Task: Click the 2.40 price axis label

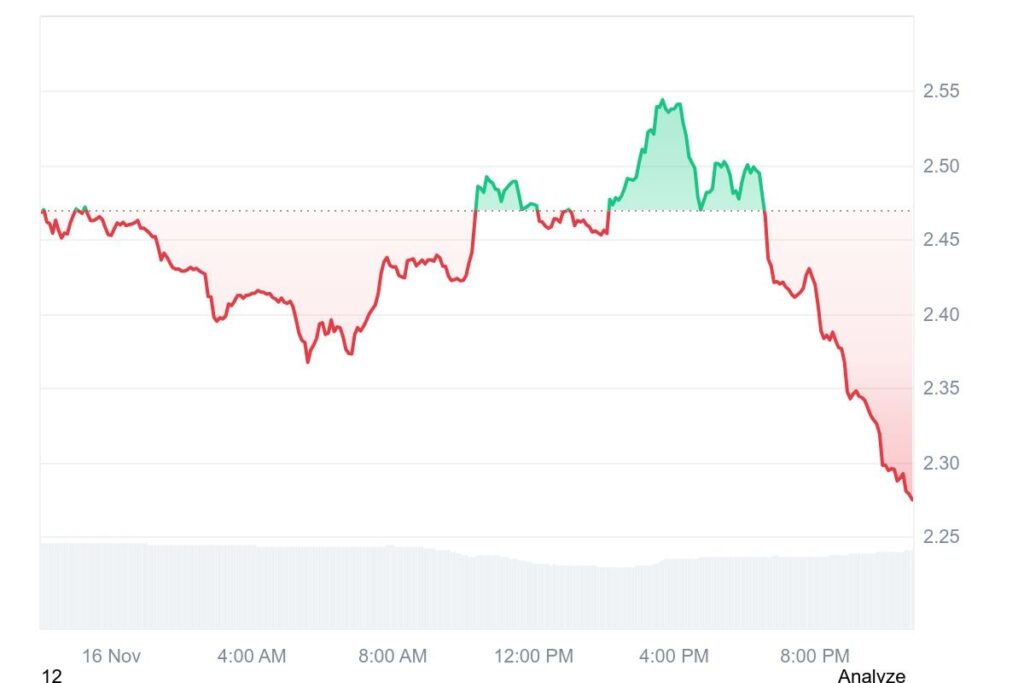Action: tap(941, 314)
